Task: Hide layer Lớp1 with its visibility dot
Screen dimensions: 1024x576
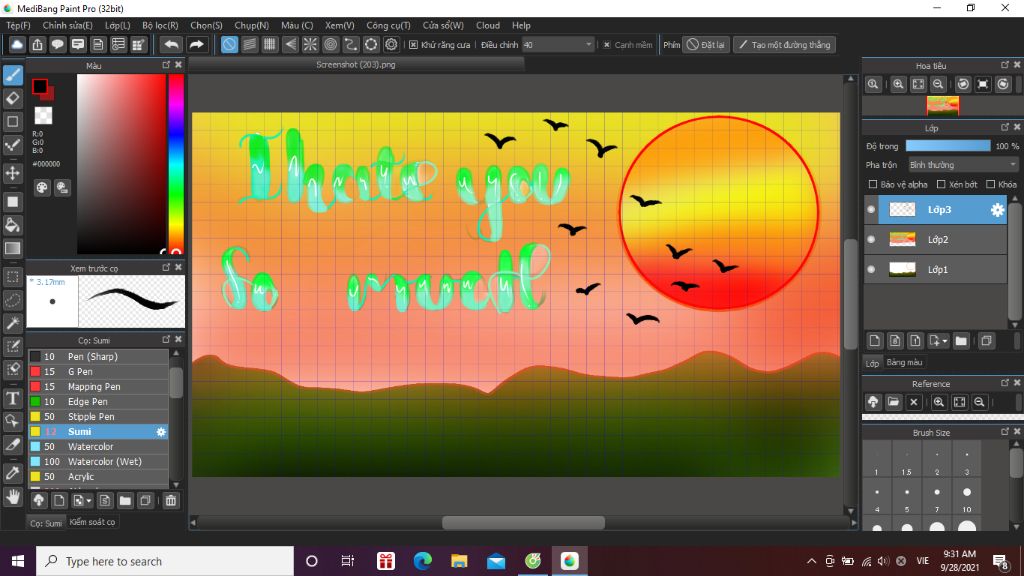Action: (871, 269)
